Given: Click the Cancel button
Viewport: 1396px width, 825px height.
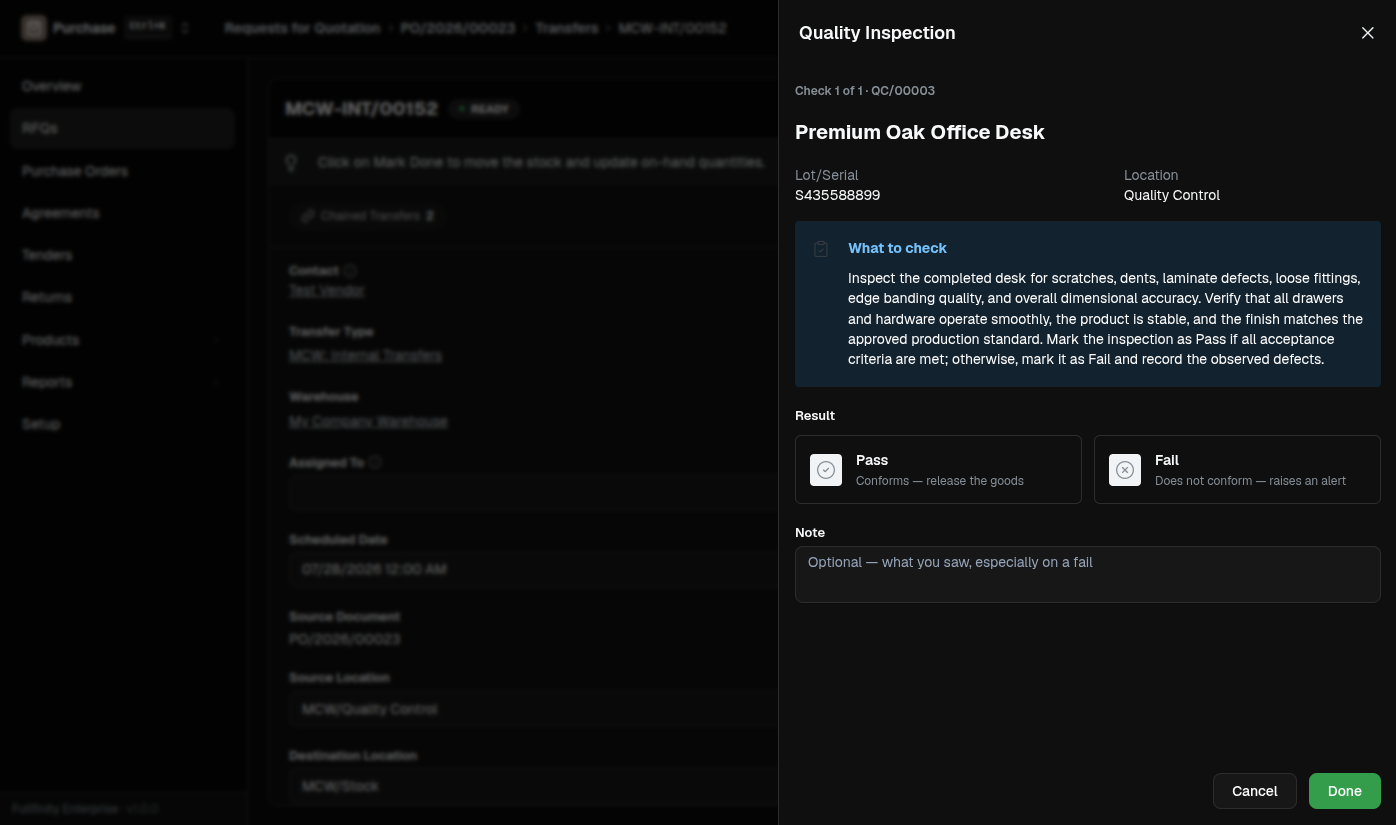Looking at the screenshot, I should [x=1255, y=791].
